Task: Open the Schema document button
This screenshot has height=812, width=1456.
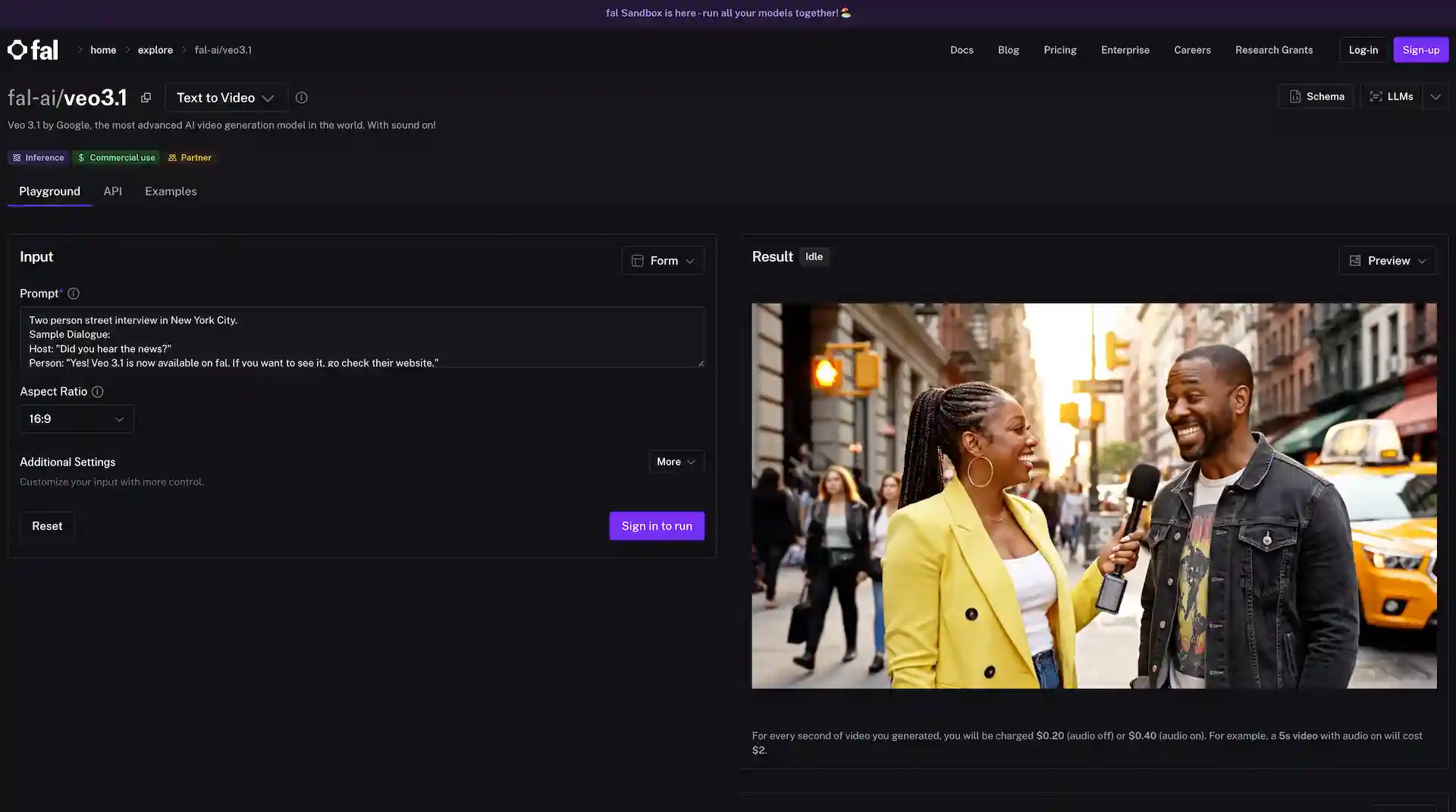Action: tap(1316, 97)
